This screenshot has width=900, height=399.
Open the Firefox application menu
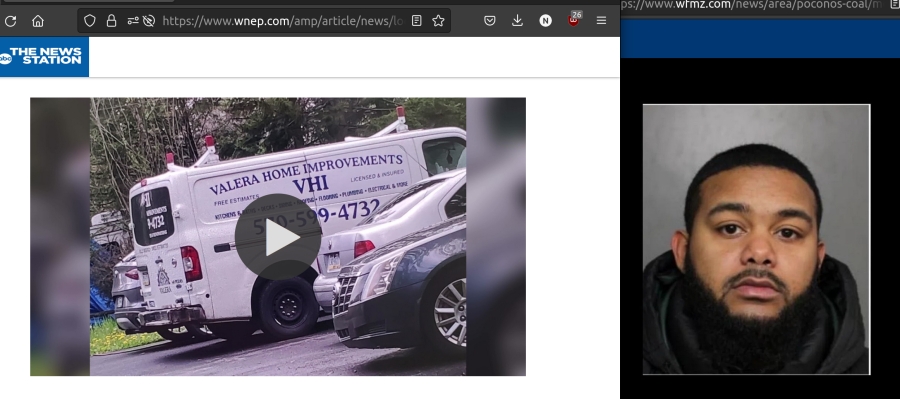[x=601, y=21]
